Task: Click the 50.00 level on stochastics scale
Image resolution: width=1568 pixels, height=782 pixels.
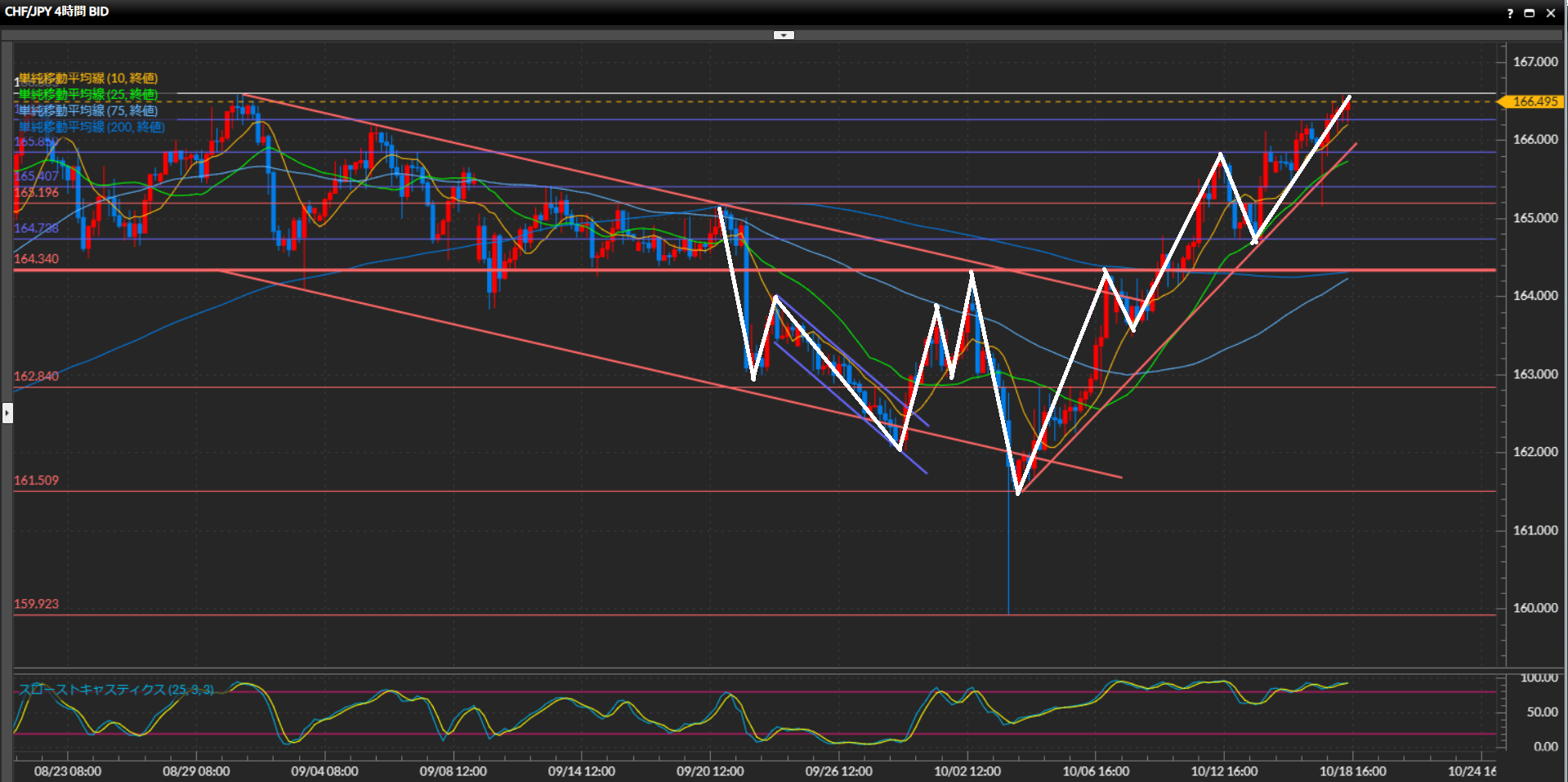Action: tap(1542, 712)
